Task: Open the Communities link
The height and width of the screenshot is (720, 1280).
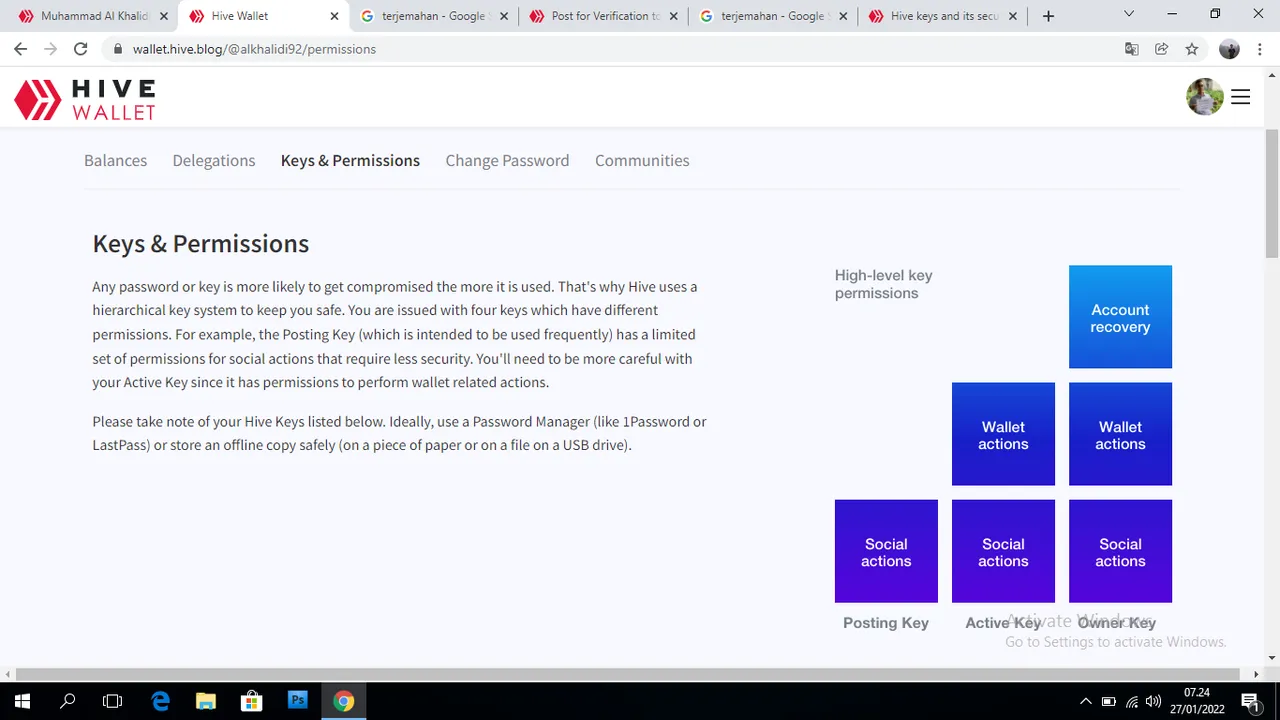Action: [642, 160]
